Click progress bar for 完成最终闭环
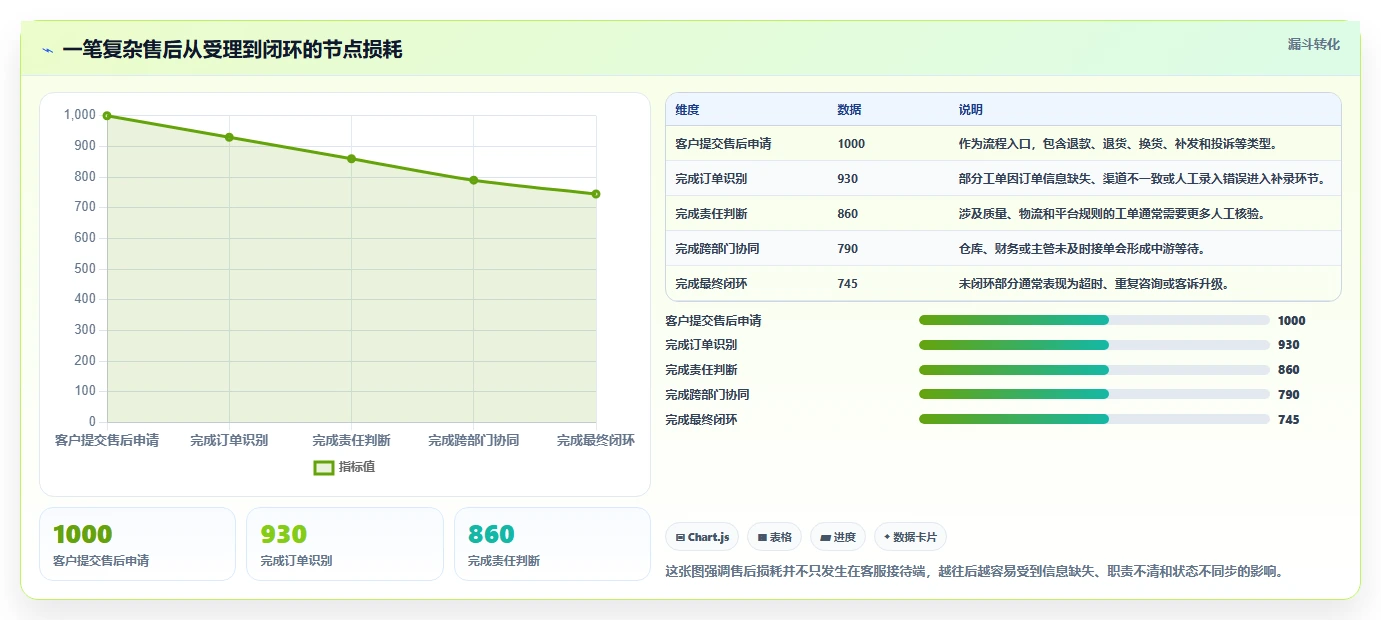The width and height of the screenshot is (1381, 620). click(x=1094, y=419)
